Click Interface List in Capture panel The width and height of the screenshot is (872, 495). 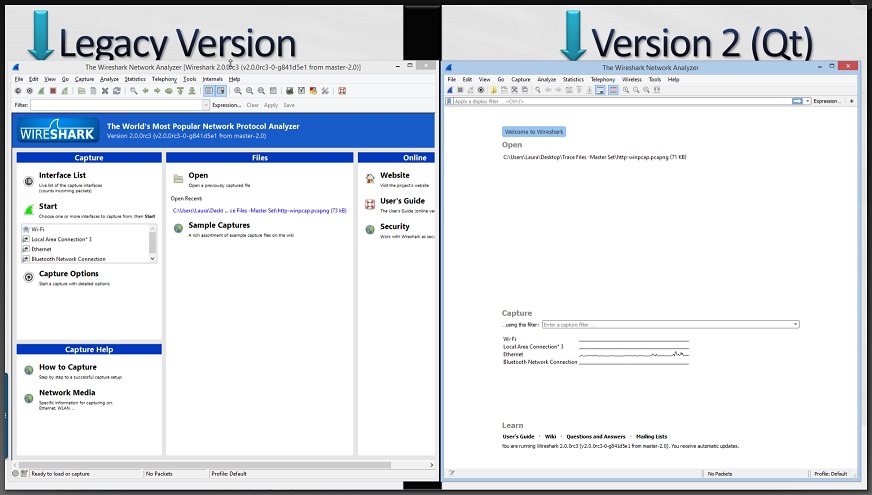point(62,175)
